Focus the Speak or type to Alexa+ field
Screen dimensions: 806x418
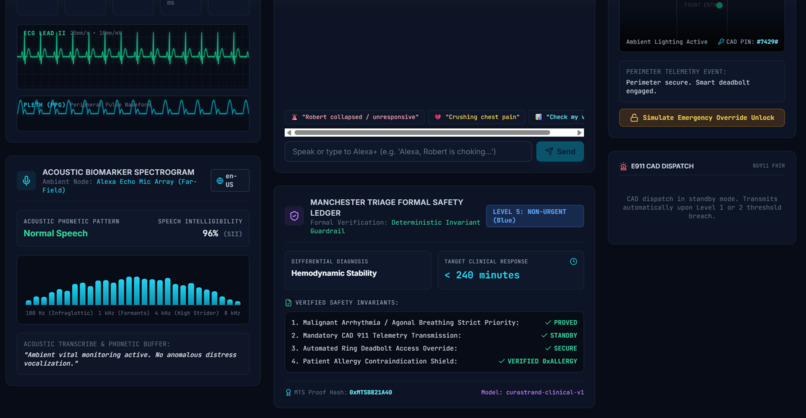(x=408, y=152)
